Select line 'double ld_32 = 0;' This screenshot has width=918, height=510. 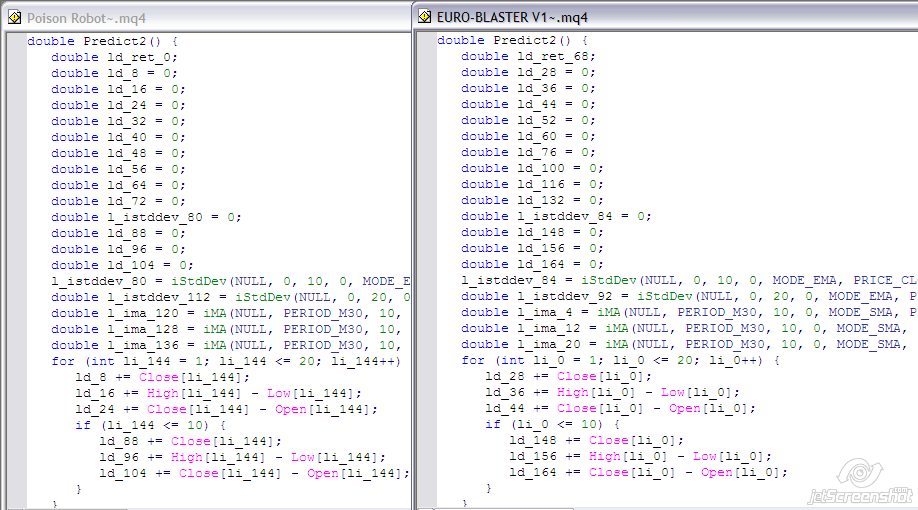tap(118, 121)
